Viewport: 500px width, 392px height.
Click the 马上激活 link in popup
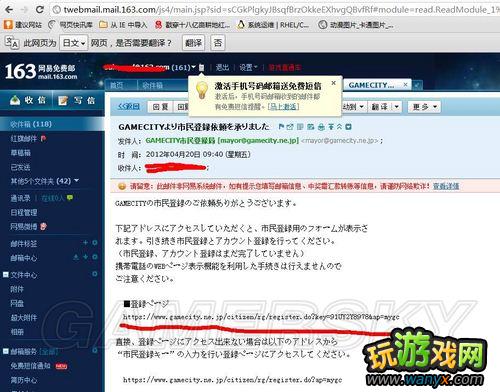point(283,107)
